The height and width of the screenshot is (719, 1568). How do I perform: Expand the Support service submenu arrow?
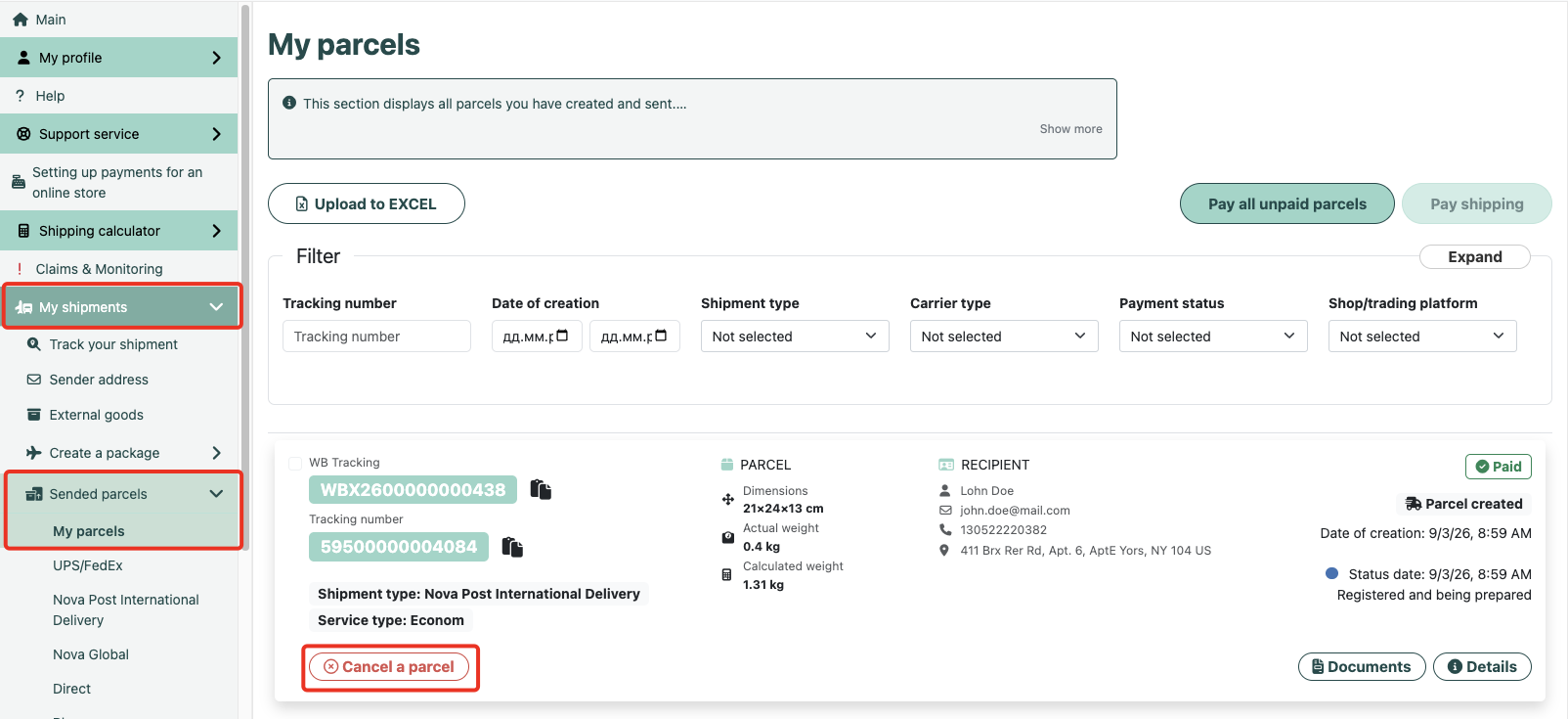pos(216,134)
